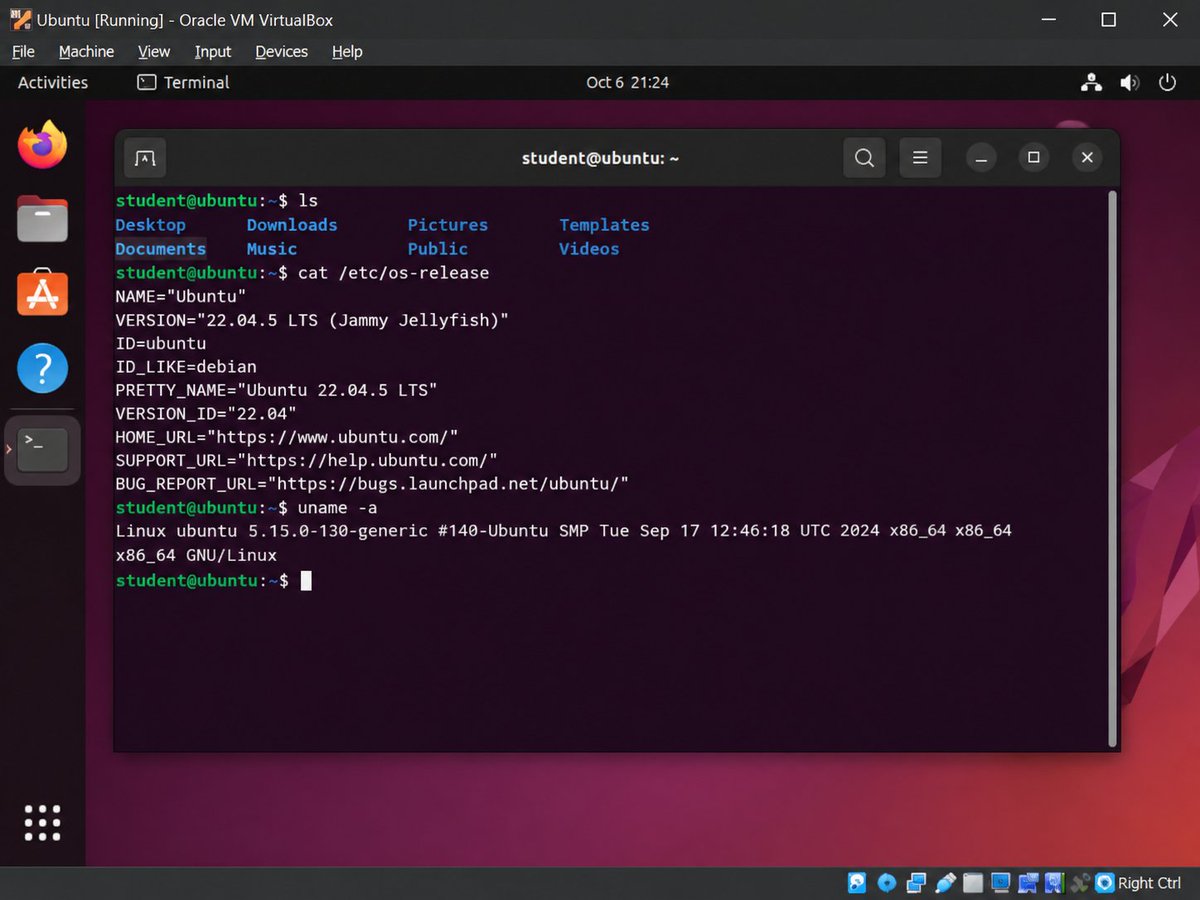Click the ID=ubuntu output line
The image size is (1200, 900).
pyautogui.click(x=160, y=343)
